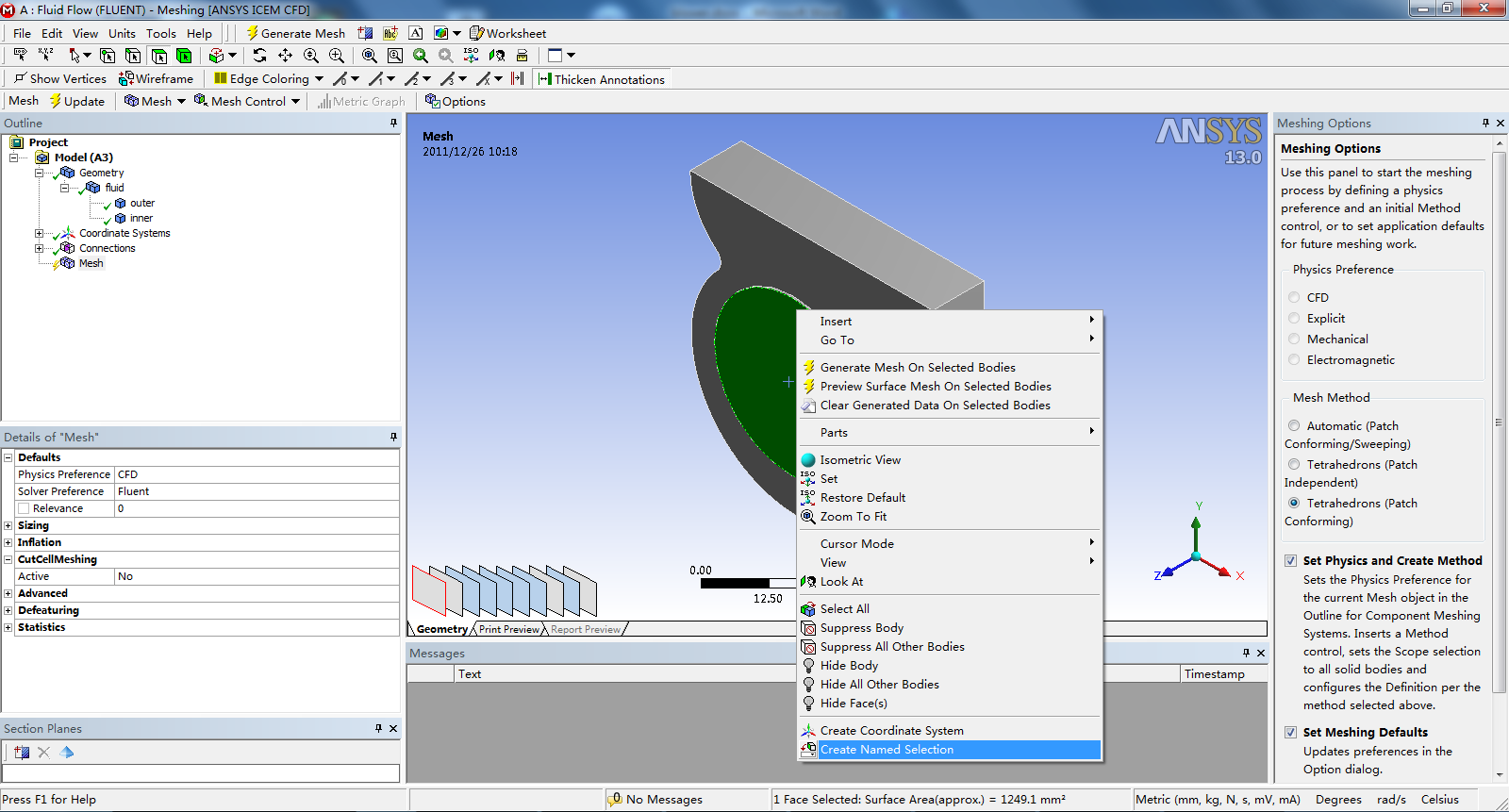
Task: Select the Explicit physics preference radio
Action: click(x=1294, y=318)
